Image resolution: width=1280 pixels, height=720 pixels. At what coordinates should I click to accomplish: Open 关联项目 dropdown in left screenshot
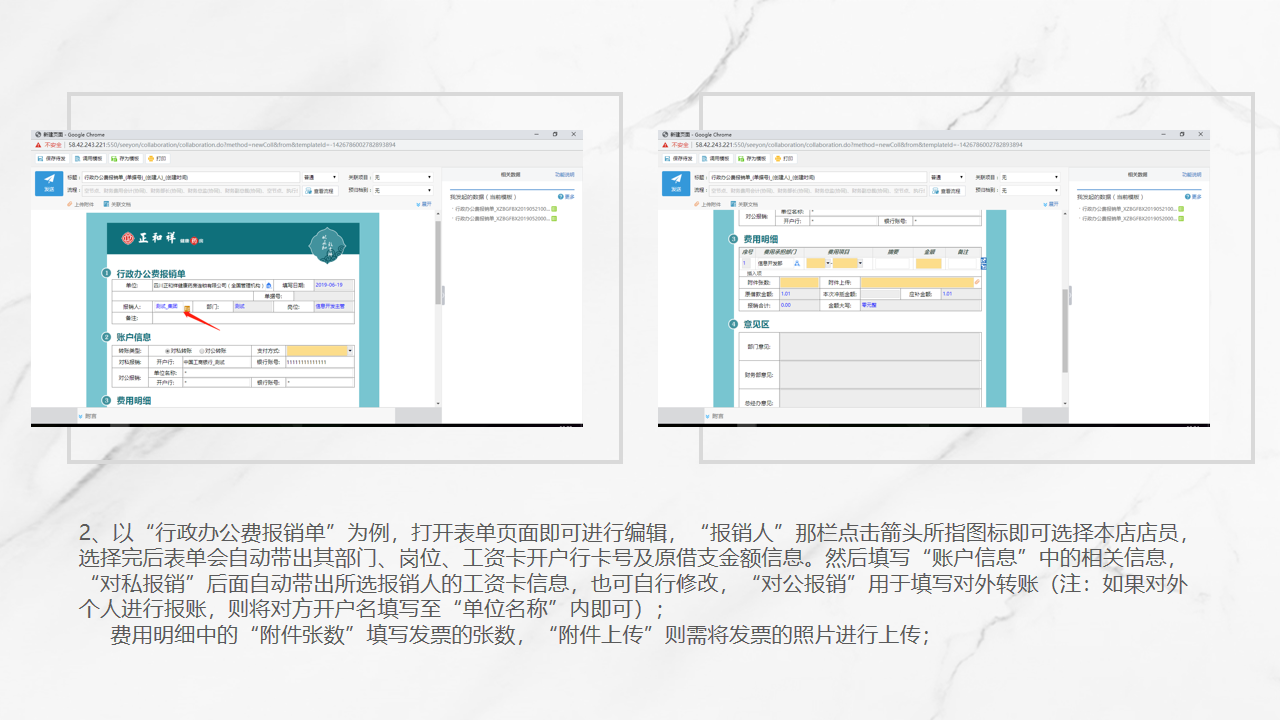tap(403, 177)
